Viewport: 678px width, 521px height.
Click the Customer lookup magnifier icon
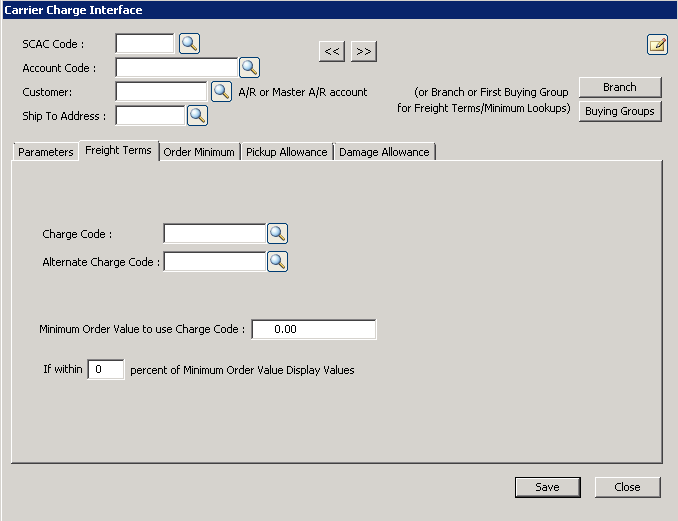[221, 92]
